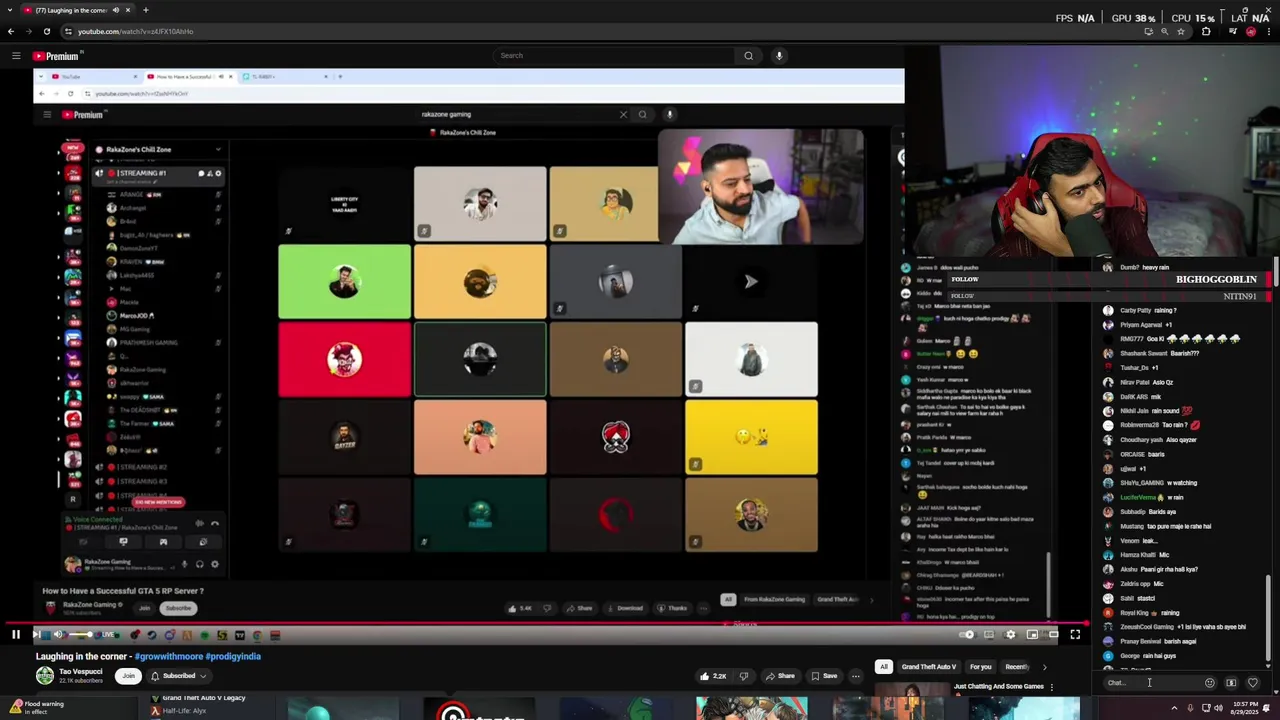The height and width of the screenshot is (720, 1280).
Task: Click the main YouTube search field
Action: click(615, 56)
